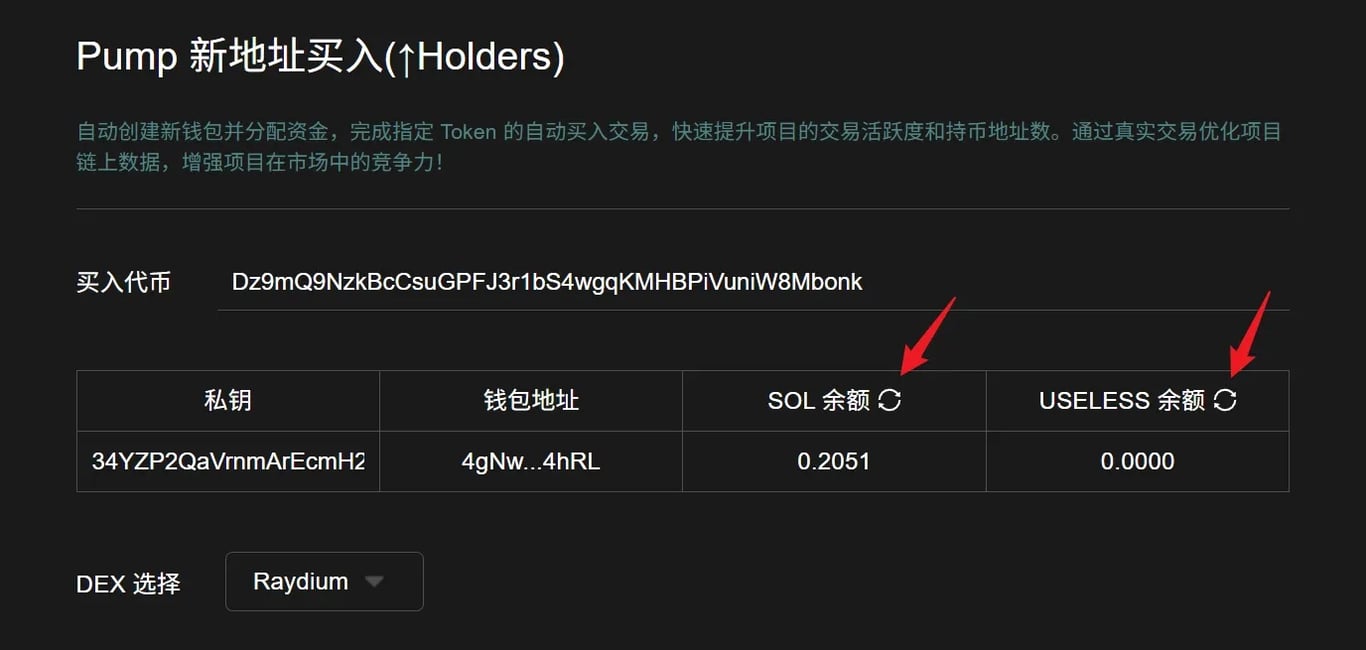The height and width of the screenshot is (650, 1366).
Task: Click the arrow chevron in the Raydium selector
Action: pyautogui.click(x=374, y=581)
